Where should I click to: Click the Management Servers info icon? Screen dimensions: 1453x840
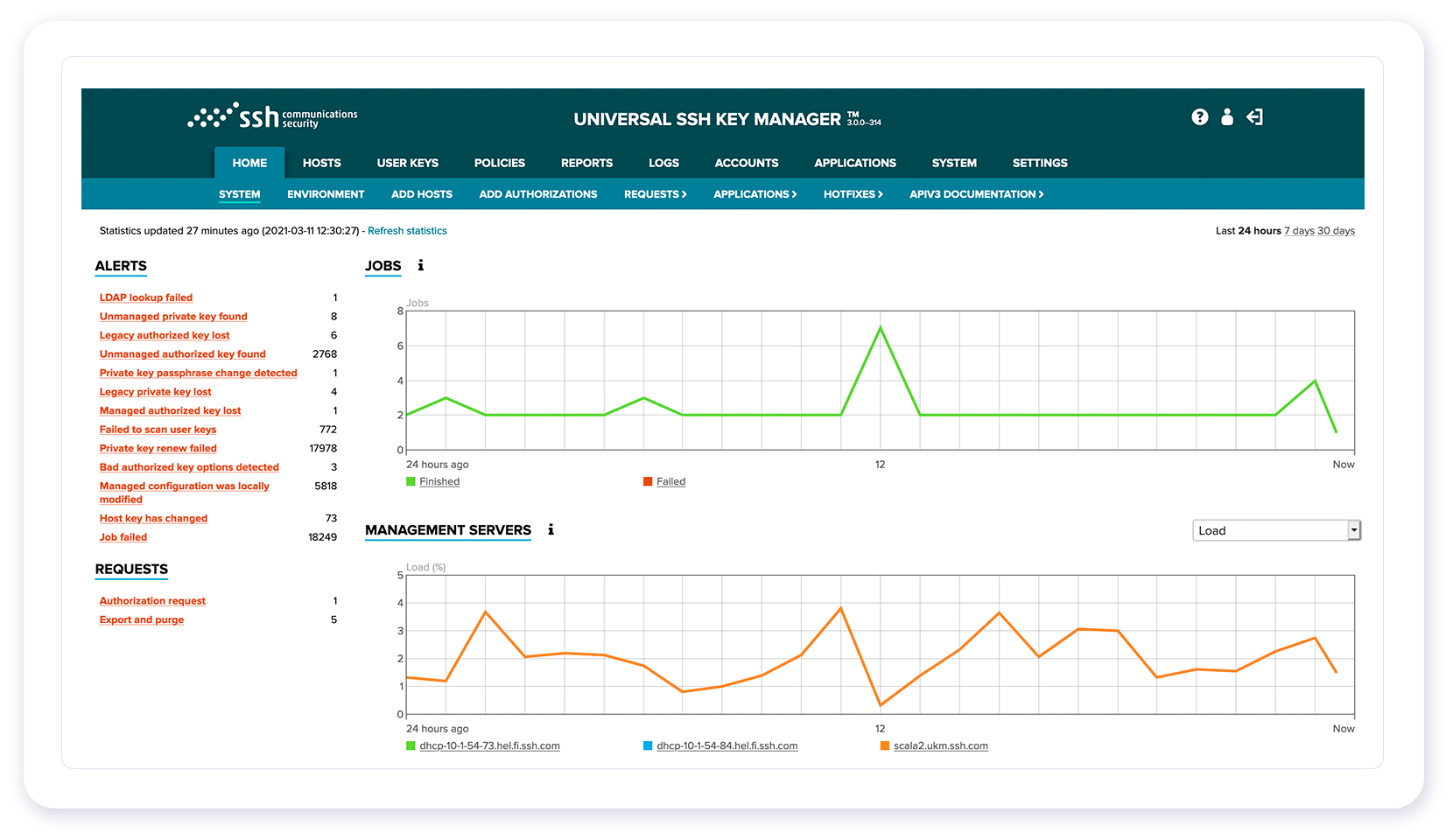pyautogui.click(x=551, y=529)
